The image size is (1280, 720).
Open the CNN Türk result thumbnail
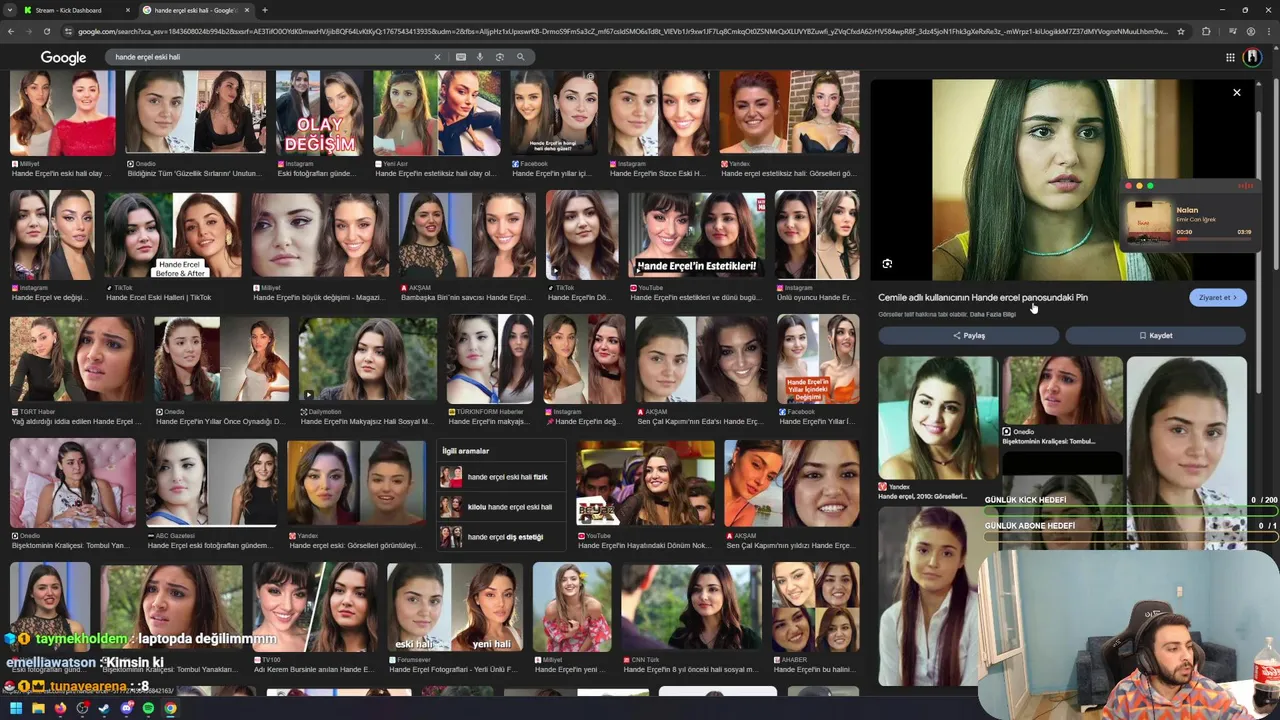[x=691, y=607]
